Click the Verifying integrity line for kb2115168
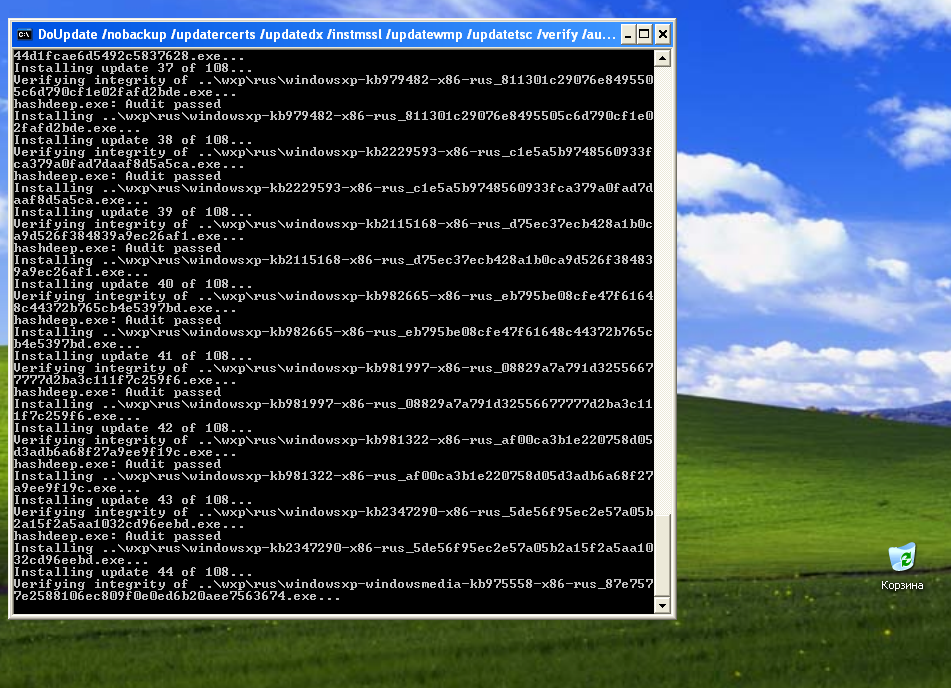Image resolution: width=951 pixels, height=688 pixels. (x=334, y=224)
